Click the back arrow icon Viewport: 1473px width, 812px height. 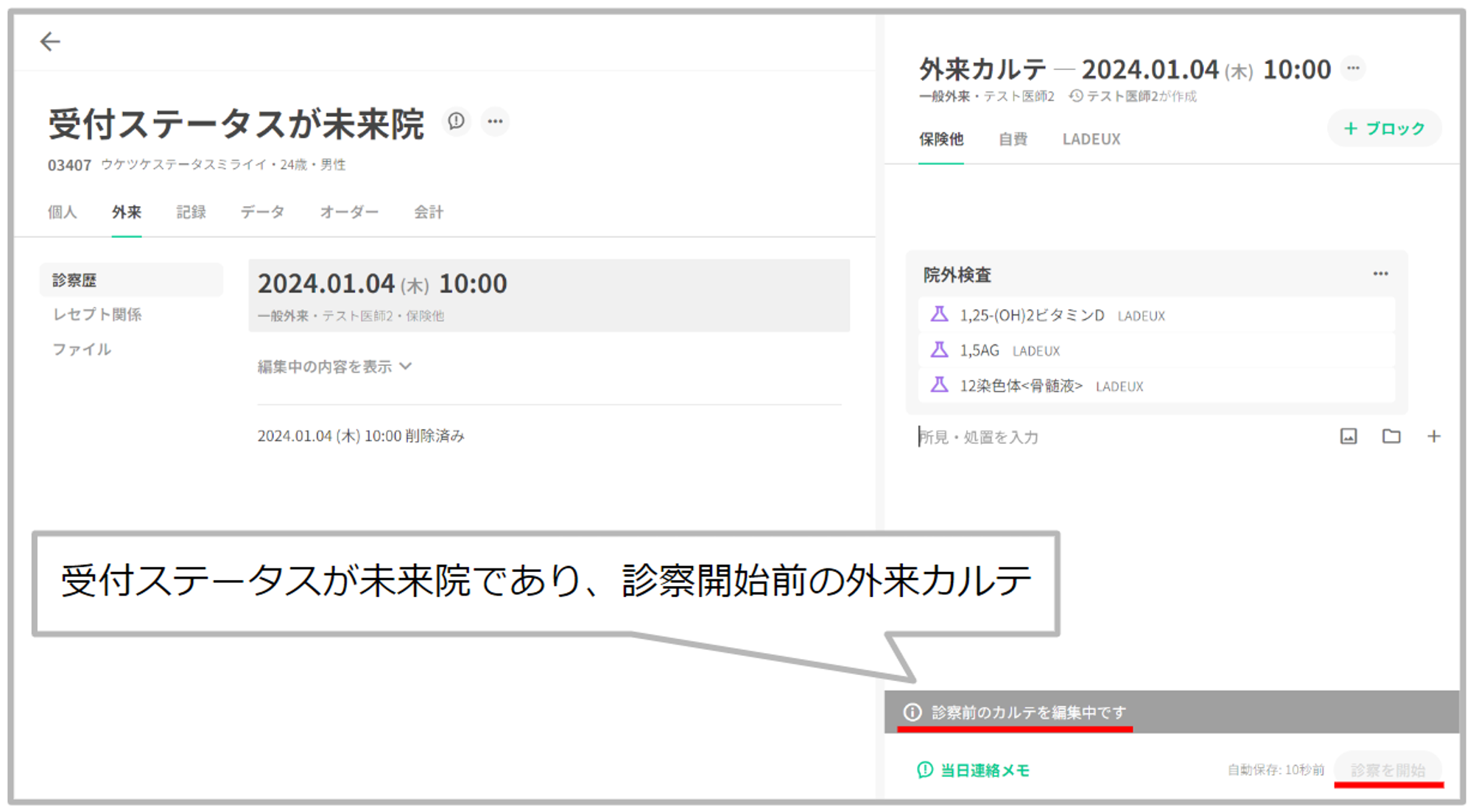(50, 42)
